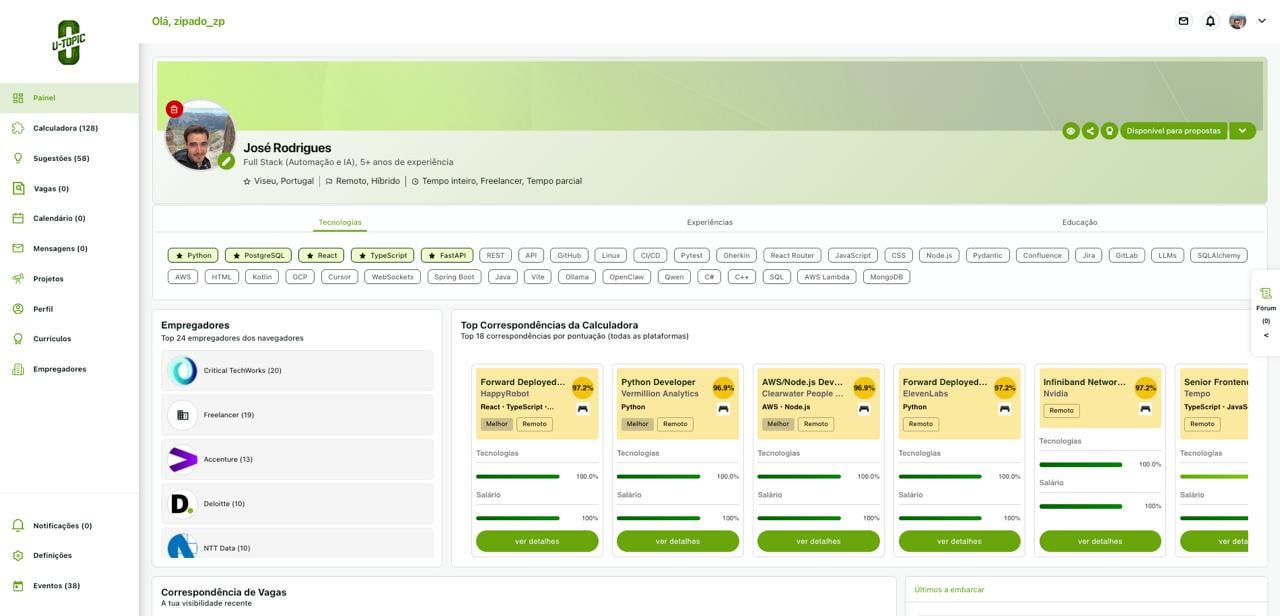1280x616 pixels.
Task: Click the share profile icon
Action: 1090,131
